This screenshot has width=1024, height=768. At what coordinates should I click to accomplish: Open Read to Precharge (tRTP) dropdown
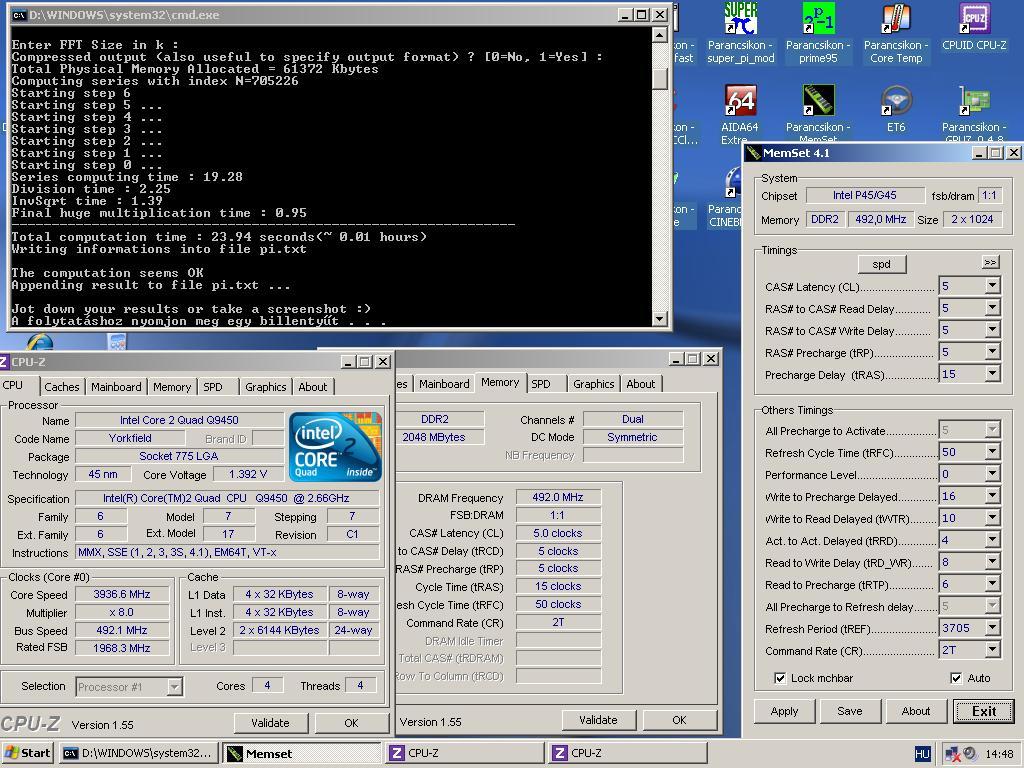[x=992, y=584]
